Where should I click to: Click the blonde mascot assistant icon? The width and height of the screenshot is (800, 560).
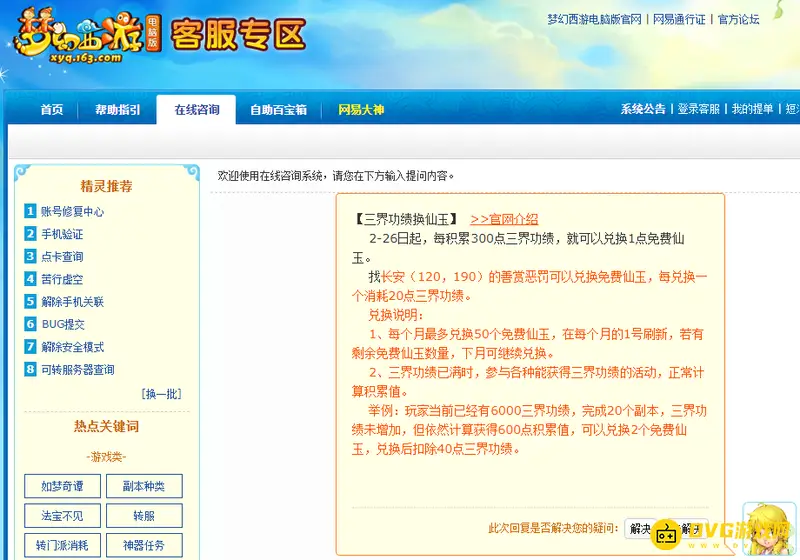(x=769, y=529)
